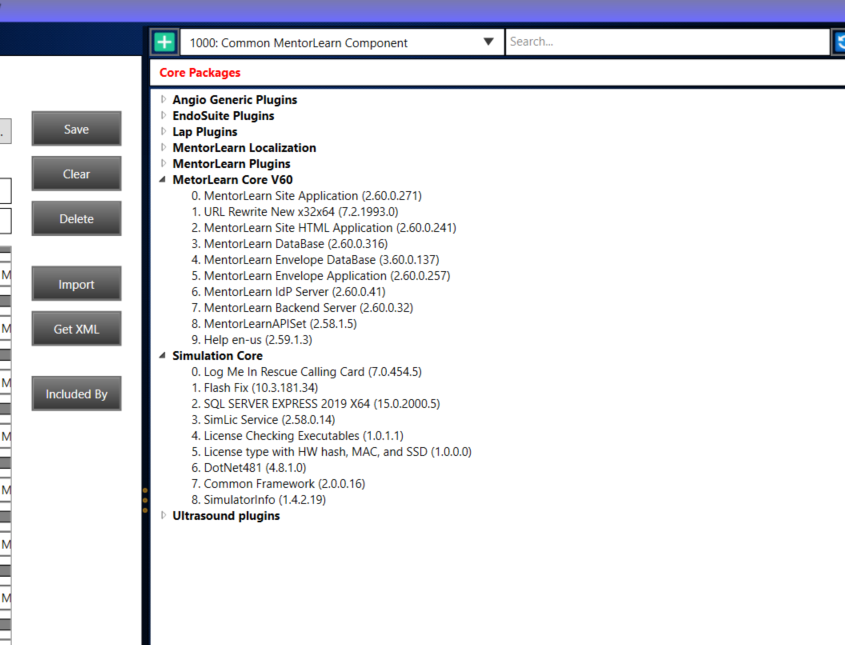
Task: Click the Included By button
Action: point(77,393)
